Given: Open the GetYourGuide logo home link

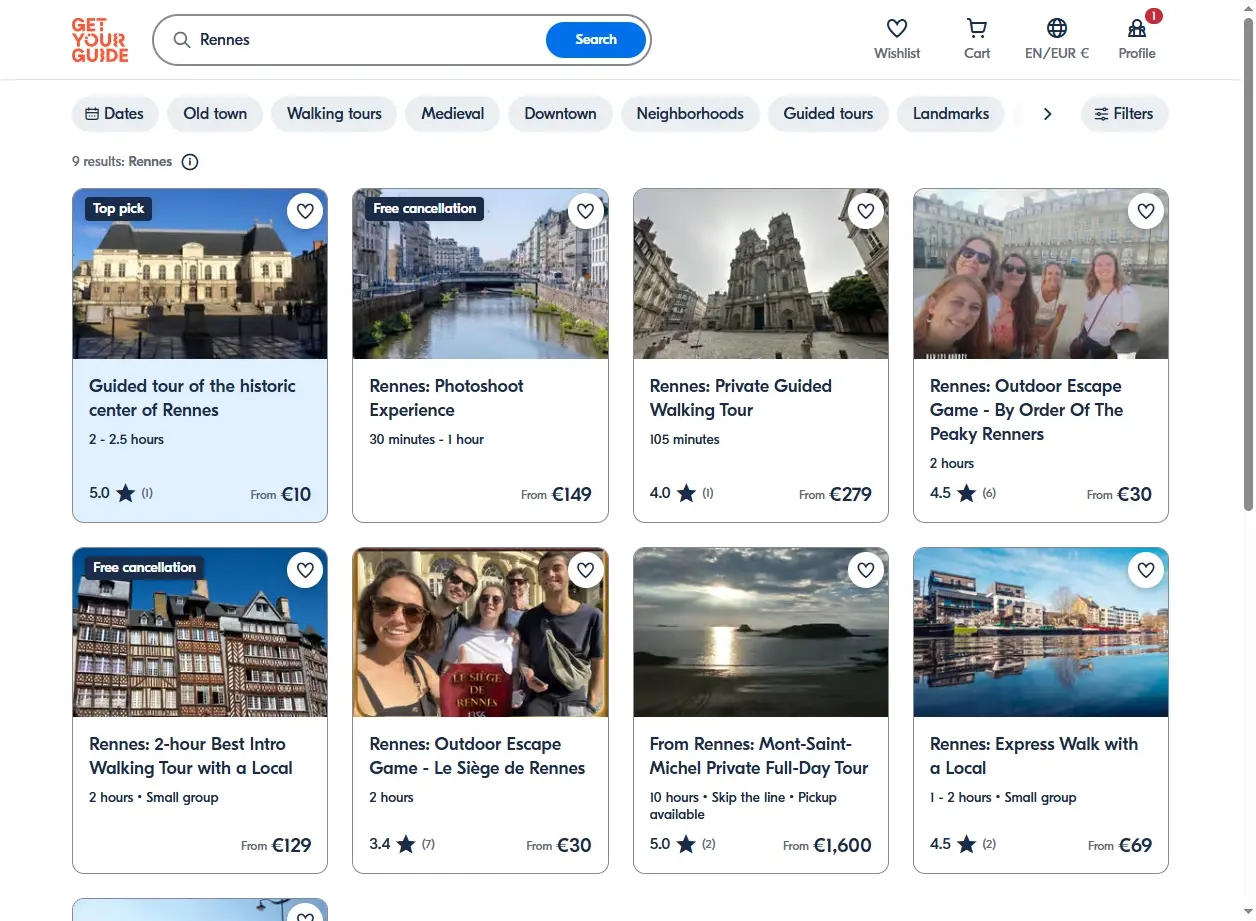Looking at the screenshot, I should coord(99,40).
